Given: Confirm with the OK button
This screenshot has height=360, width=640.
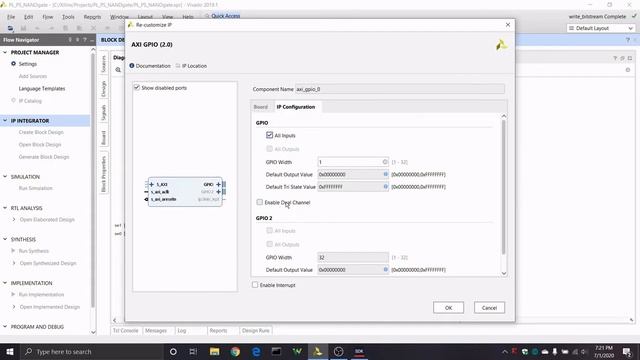Looking at the screenshot, I should [448, 308].
